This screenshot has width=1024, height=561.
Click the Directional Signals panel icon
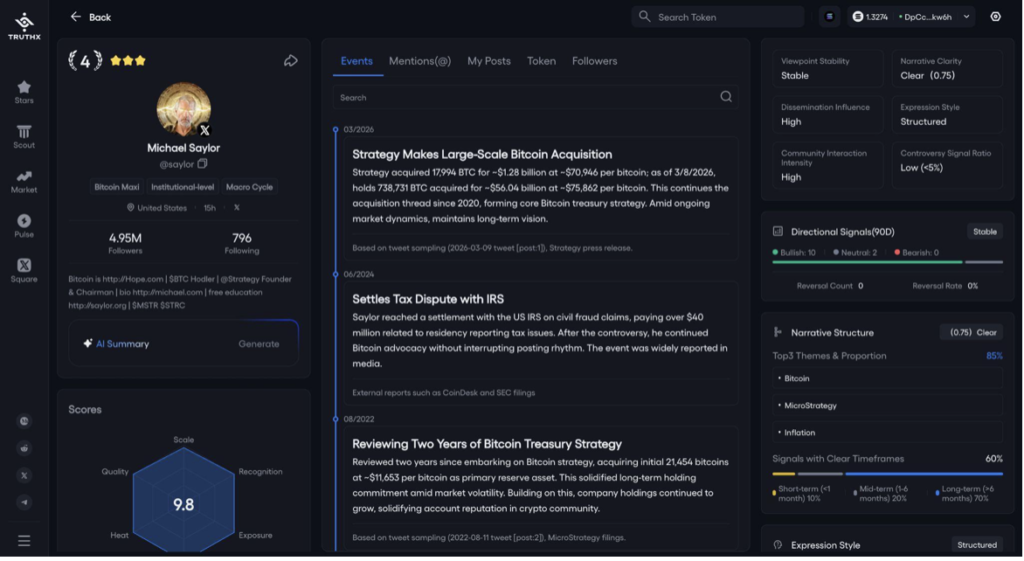pyautogui.click(x=777, y=231)
